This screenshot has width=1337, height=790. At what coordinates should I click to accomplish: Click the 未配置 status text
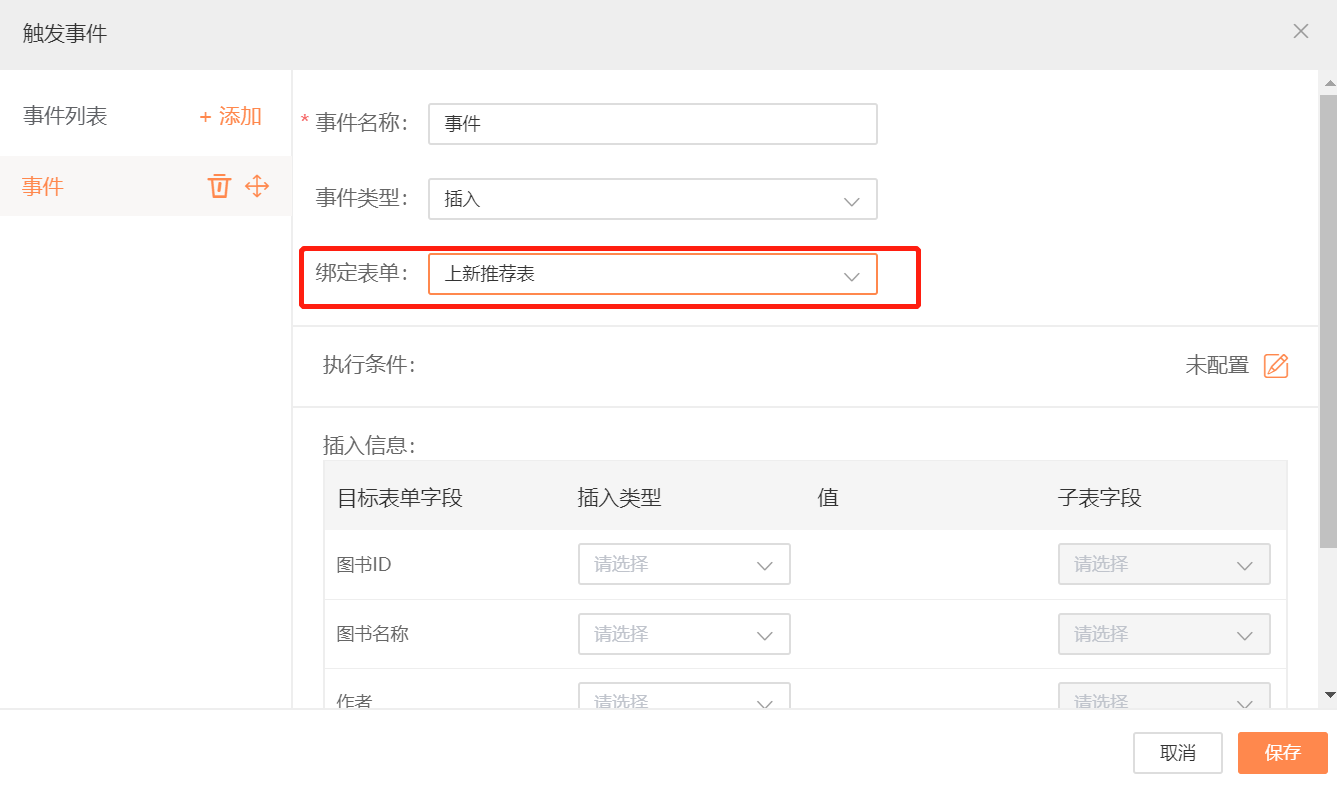1217,366
